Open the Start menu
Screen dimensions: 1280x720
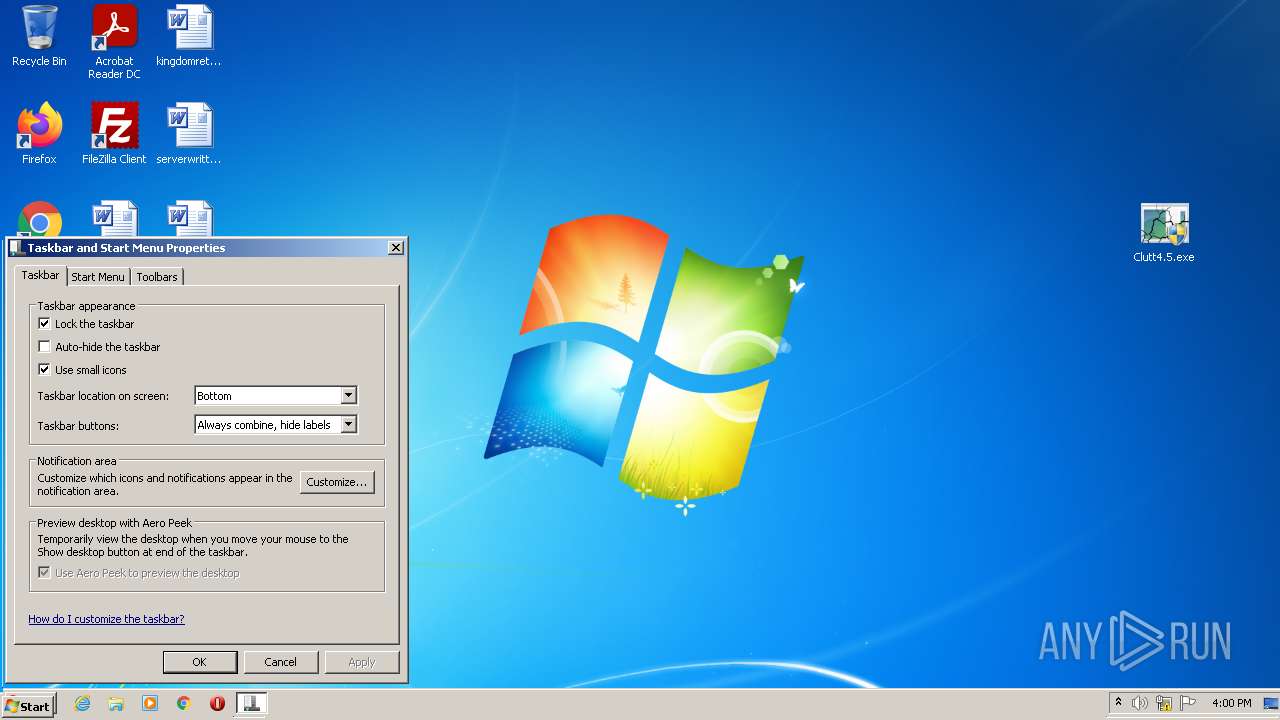tap(28, 705)
